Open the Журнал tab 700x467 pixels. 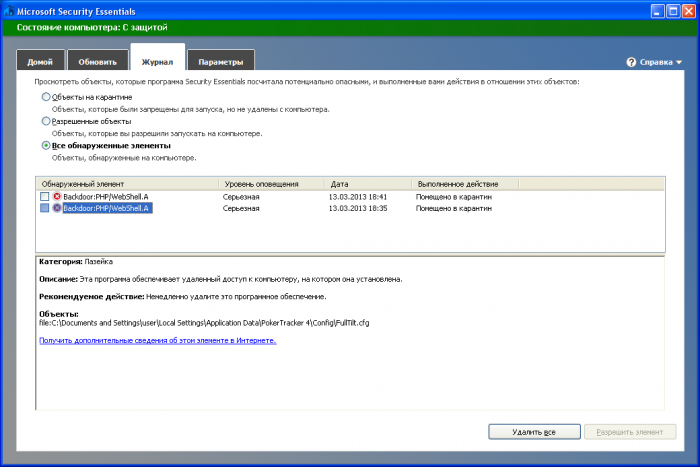[157, 58]
